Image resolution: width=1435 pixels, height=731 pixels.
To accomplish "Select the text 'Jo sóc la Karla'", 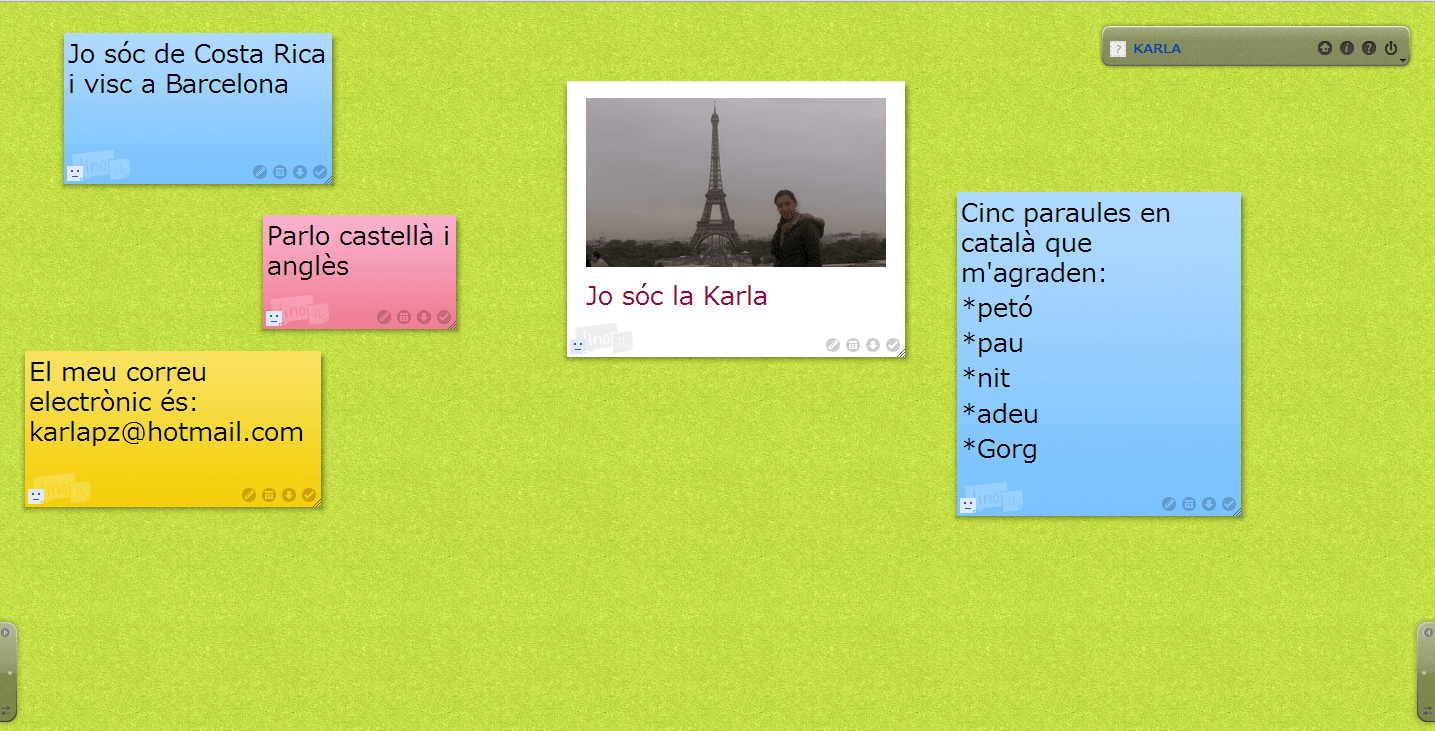I will coord(676,296).
